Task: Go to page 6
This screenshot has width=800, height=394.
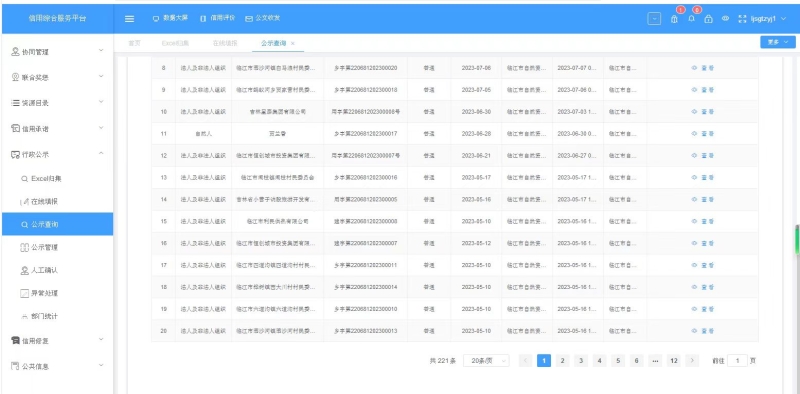Action: point(636,361)
